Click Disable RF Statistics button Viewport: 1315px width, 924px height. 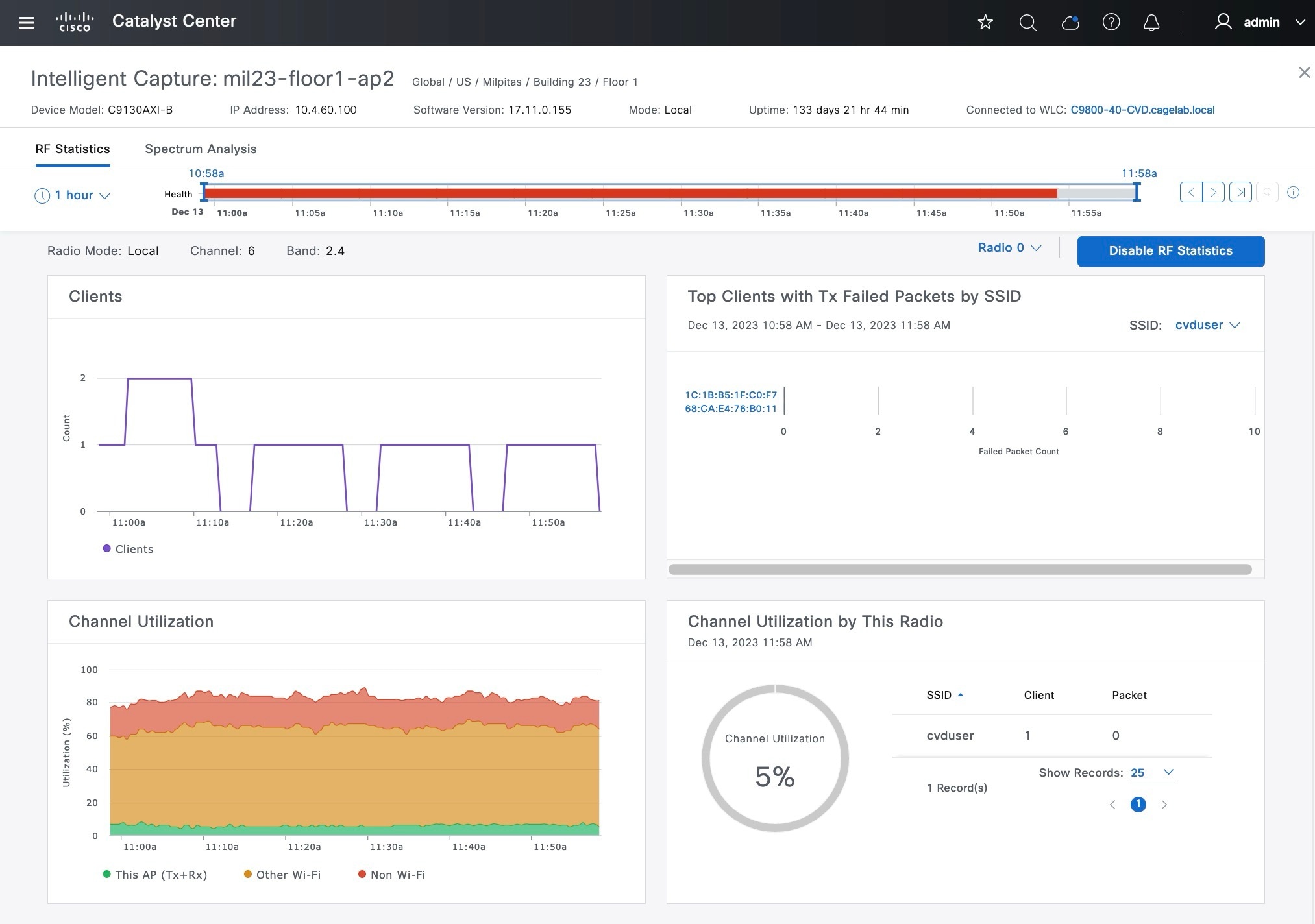pyautogui.click(x=1170, y=251)
